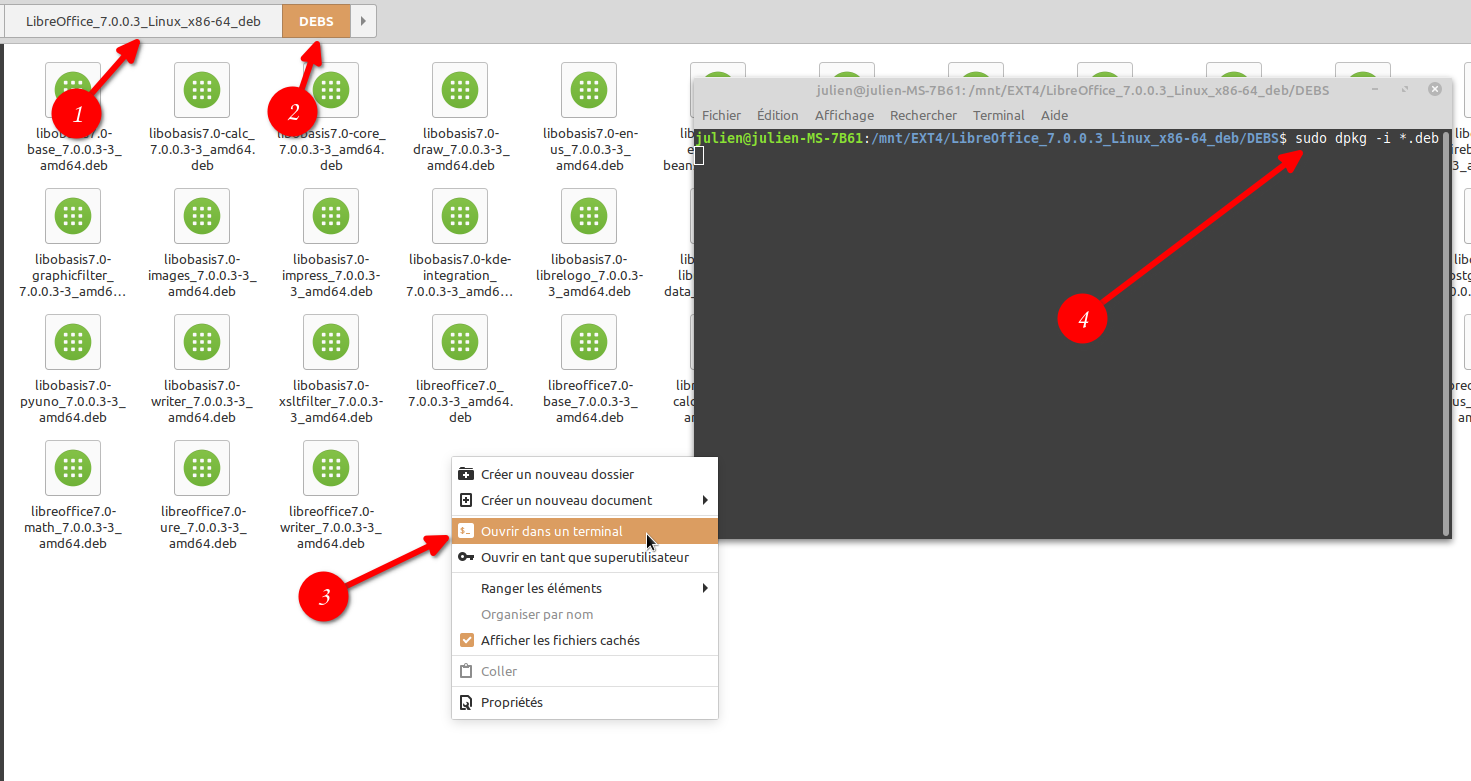This screenshot has width=1471, height=781.
Task: Go to the LibreOffice_7.0.0.3_Linux_x86-64_deb path button
Action: 143,21
